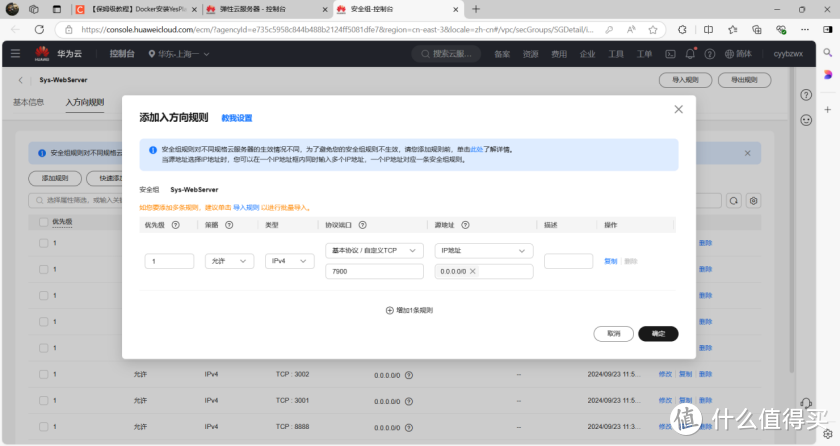Click the help icon beside 协议端口 header
The height and width of the screenshot is (446, 840).
pyautogui.click(x=362, y=225)
